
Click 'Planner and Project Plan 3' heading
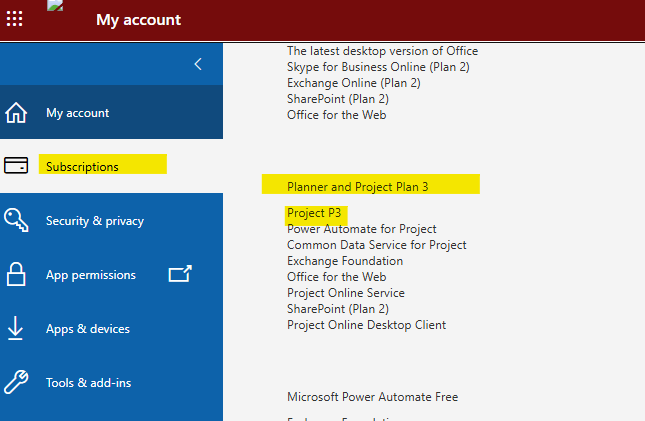[357, 187]
